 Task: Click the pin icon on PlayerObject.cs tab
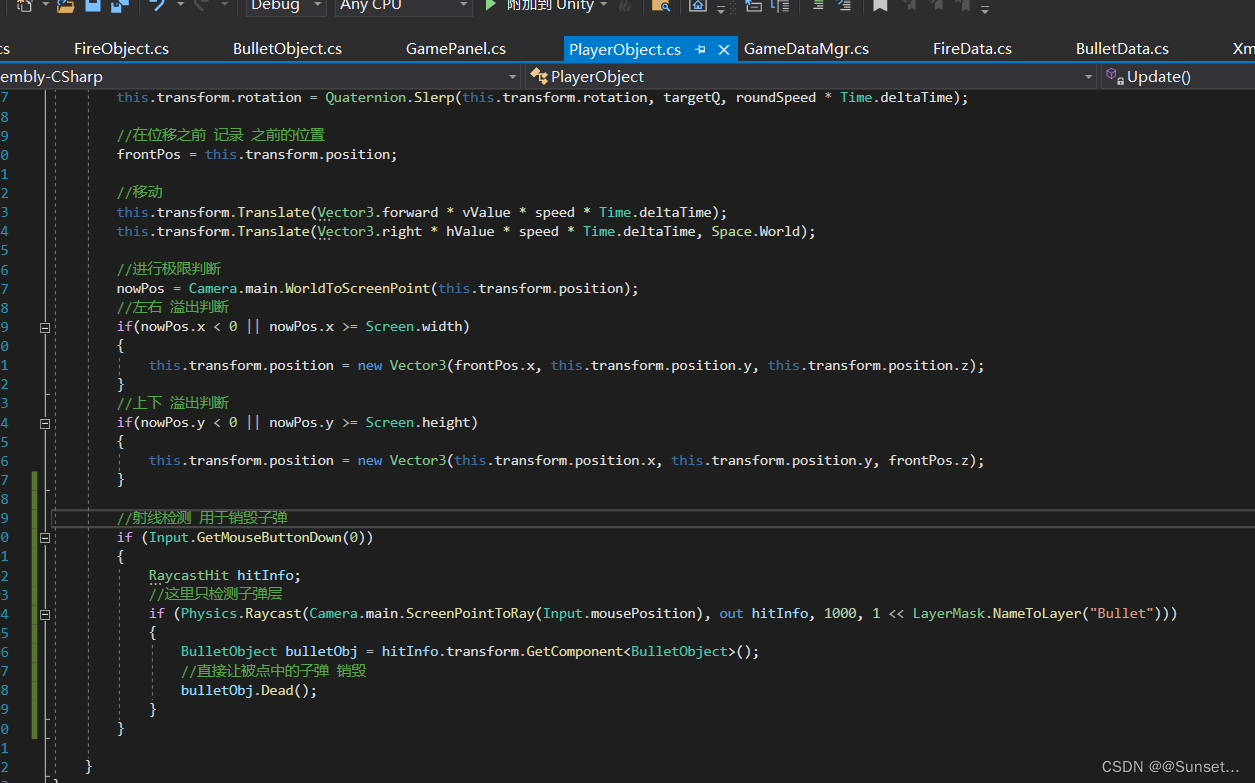coord(700,49)
